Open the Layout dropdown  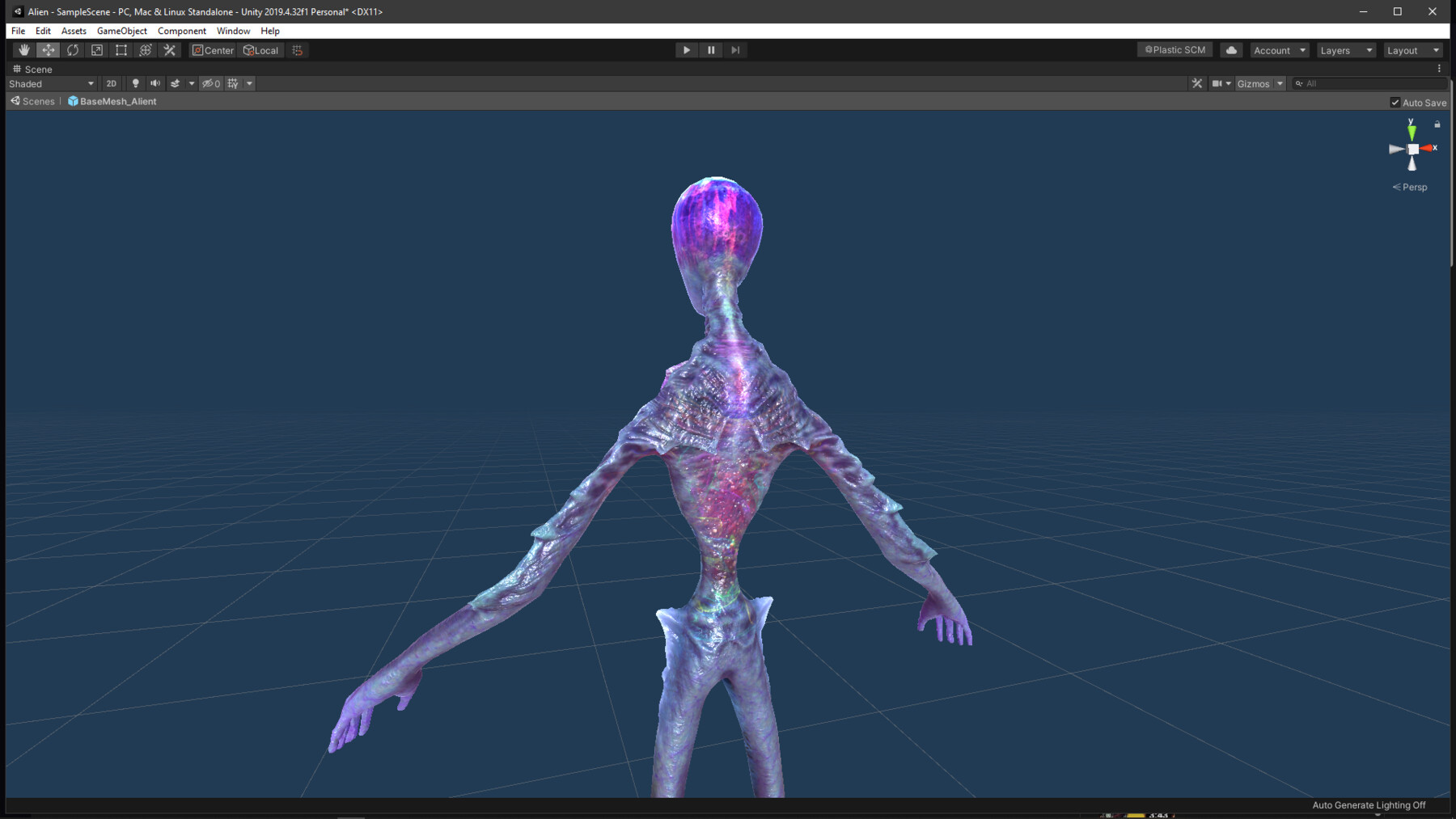pyautogui.click(x=1412, y=49)
